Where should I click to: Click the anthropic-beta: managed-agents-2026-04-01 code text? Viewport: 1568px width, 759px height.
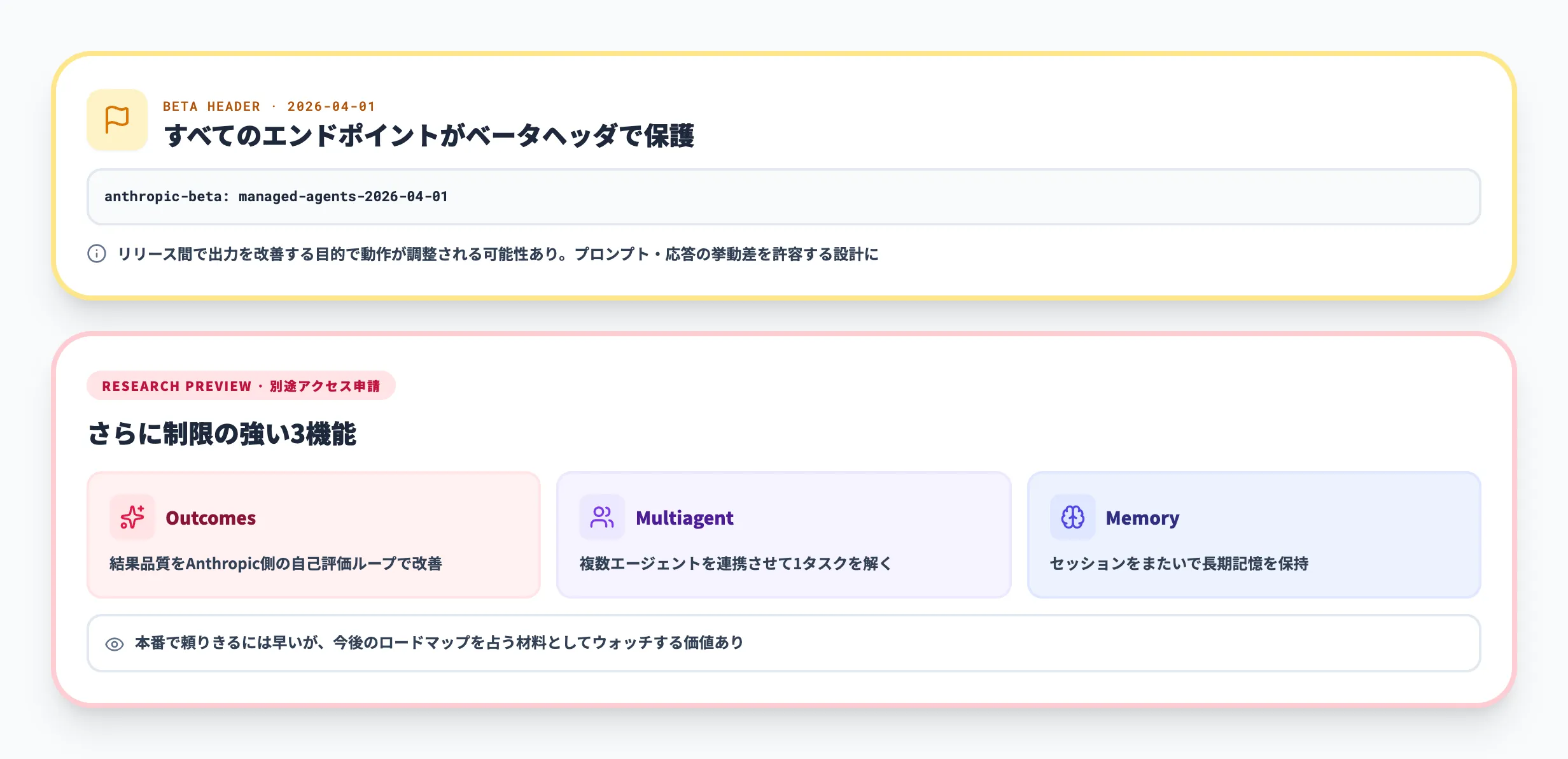click(x=277, y=197)
